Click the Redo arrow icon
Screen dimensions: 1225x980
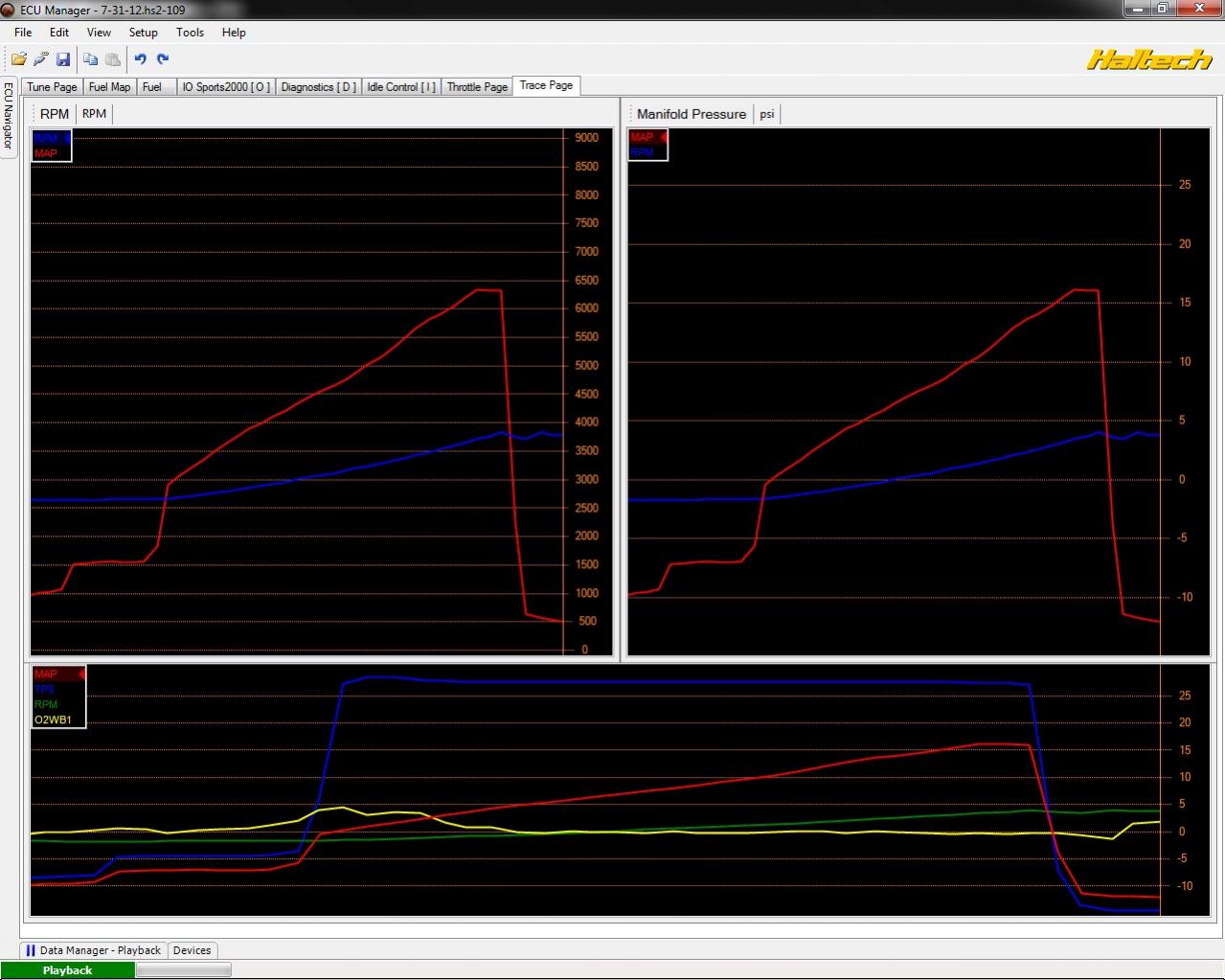(163, 59)
